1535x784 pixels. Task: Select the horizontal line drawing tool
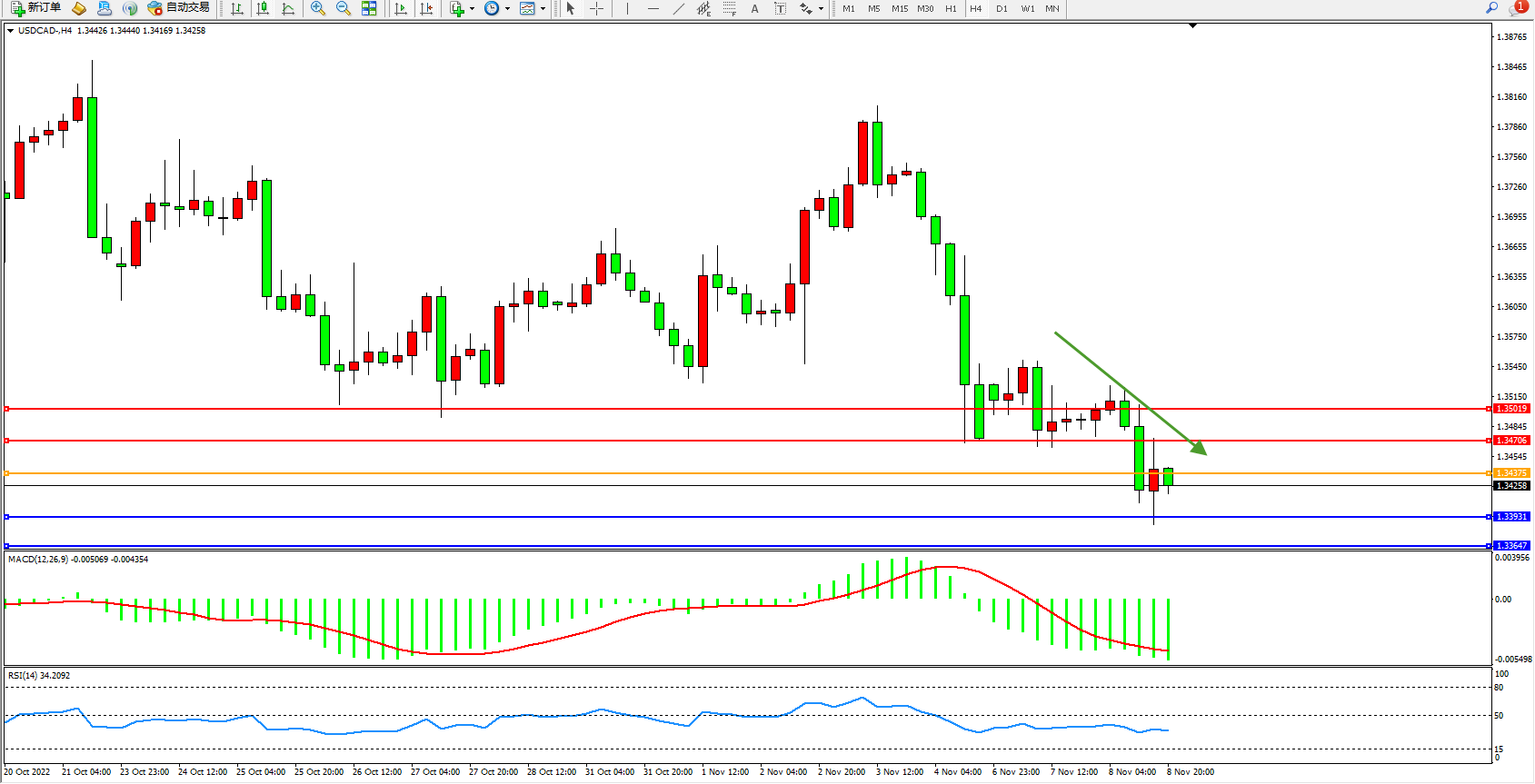[x=653, y=8]
